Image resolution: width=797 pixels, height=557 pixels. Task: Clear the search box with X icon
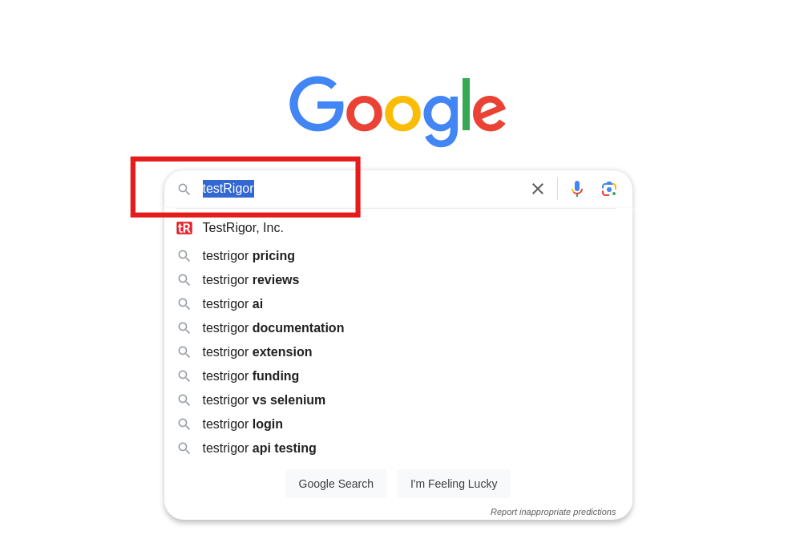coord(537,189)
